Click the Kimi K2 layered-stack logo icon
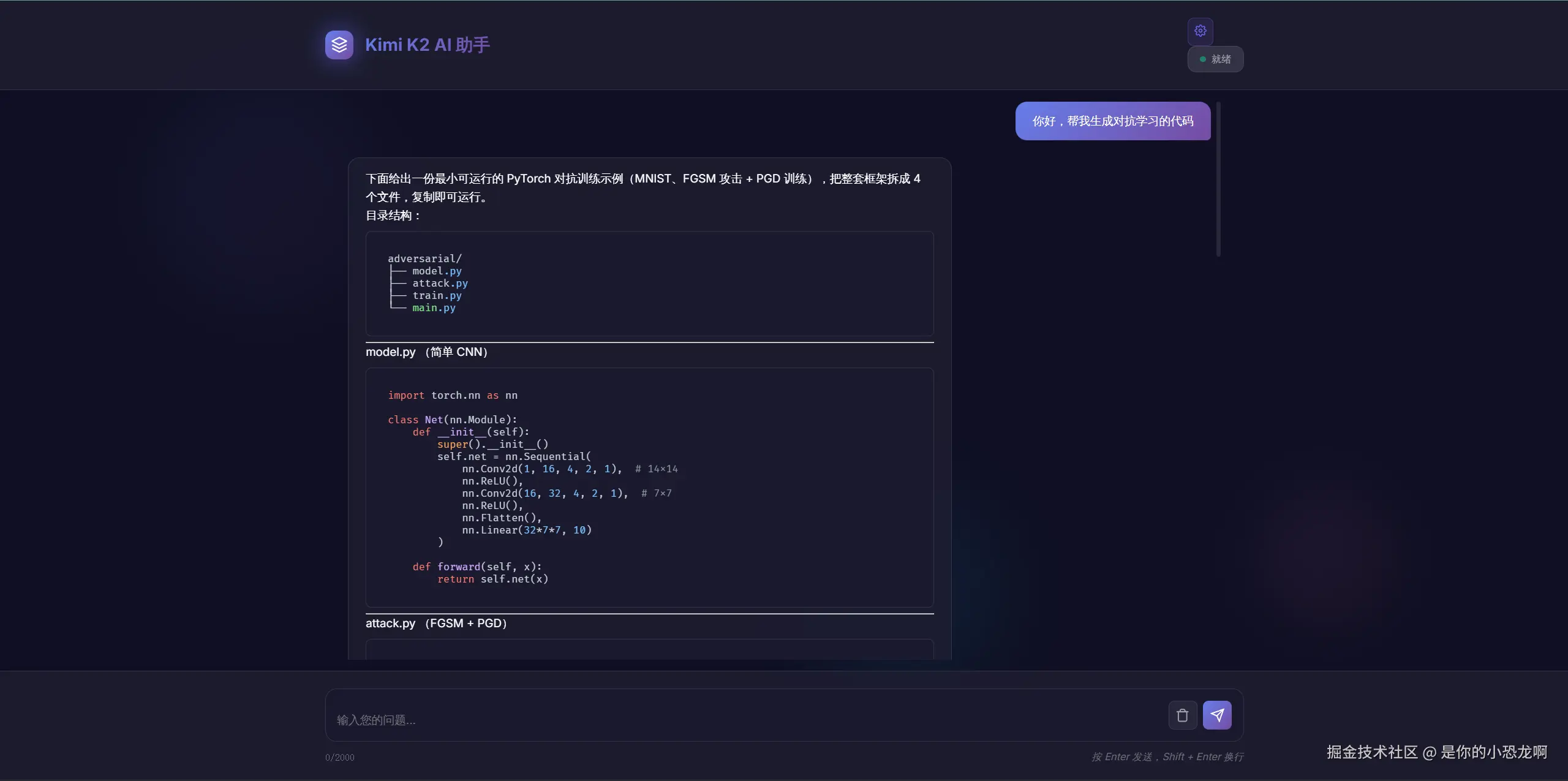The width and height of the screenshot is (1568, 781). click(x=339, y=45)
